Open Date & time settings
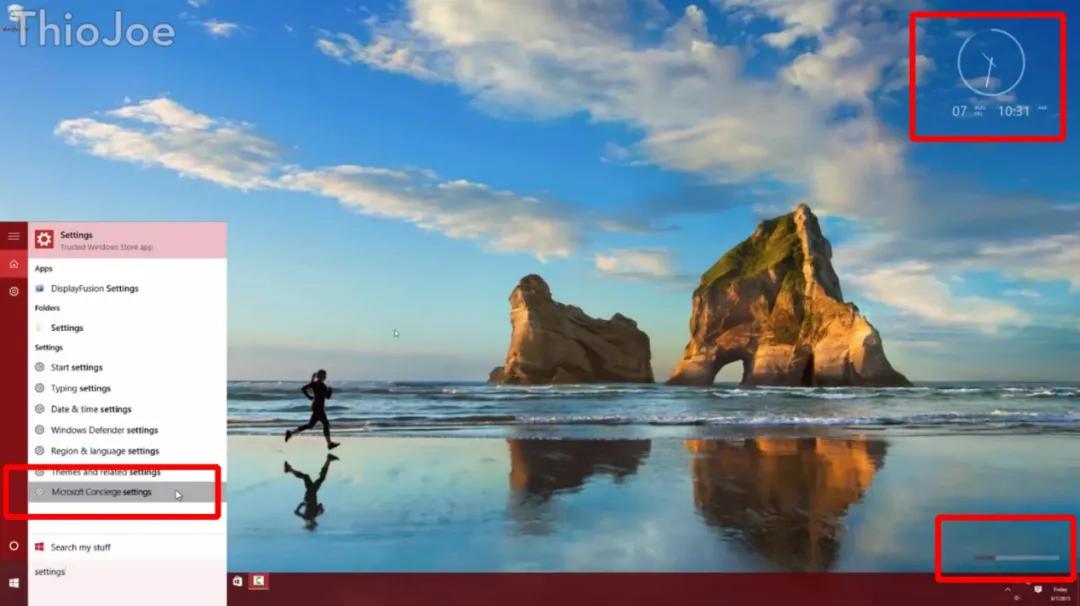The width and height of the screenshot is (1080, 606). click(x=91, y=409)
